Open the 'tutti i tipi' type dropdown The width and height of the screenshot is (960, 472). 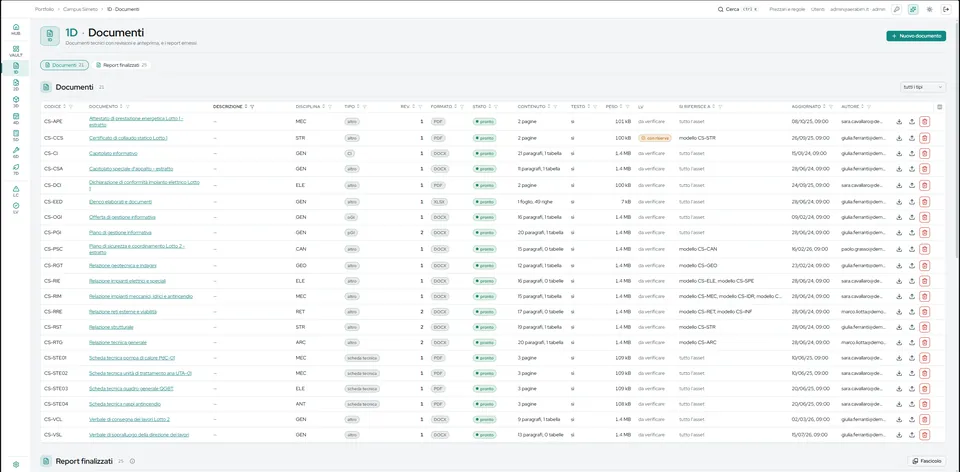coord(923,87)
